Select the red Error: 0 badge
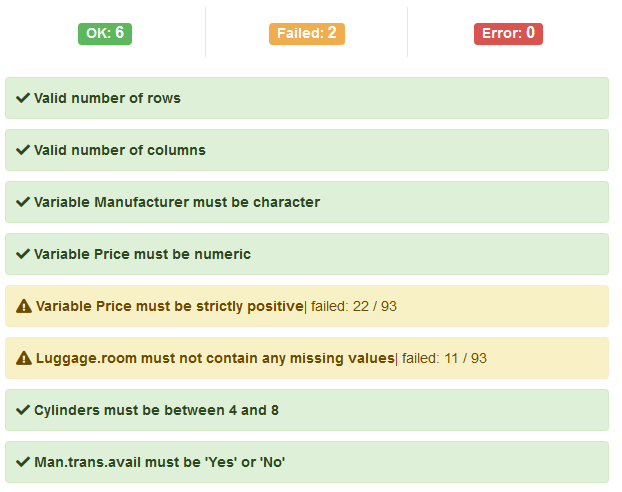 coord(508,33)
